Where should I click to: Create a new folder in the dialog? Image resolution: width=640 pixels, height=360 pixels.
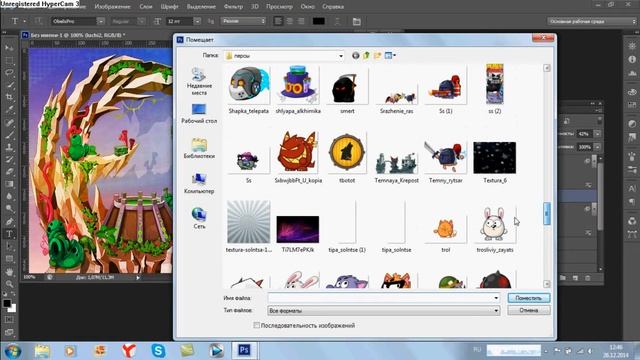pyautogui.click(x=377, y=55)
